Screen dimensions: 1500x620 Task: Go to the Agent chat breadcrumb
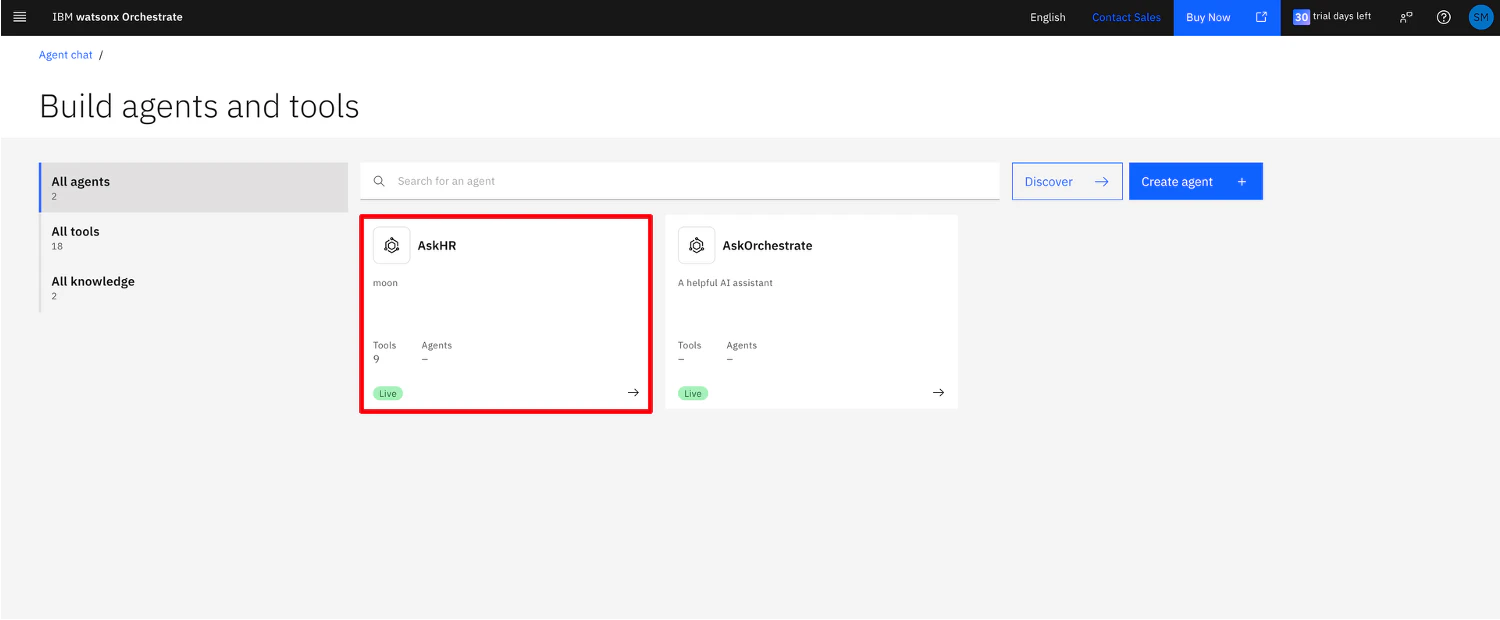66,55
